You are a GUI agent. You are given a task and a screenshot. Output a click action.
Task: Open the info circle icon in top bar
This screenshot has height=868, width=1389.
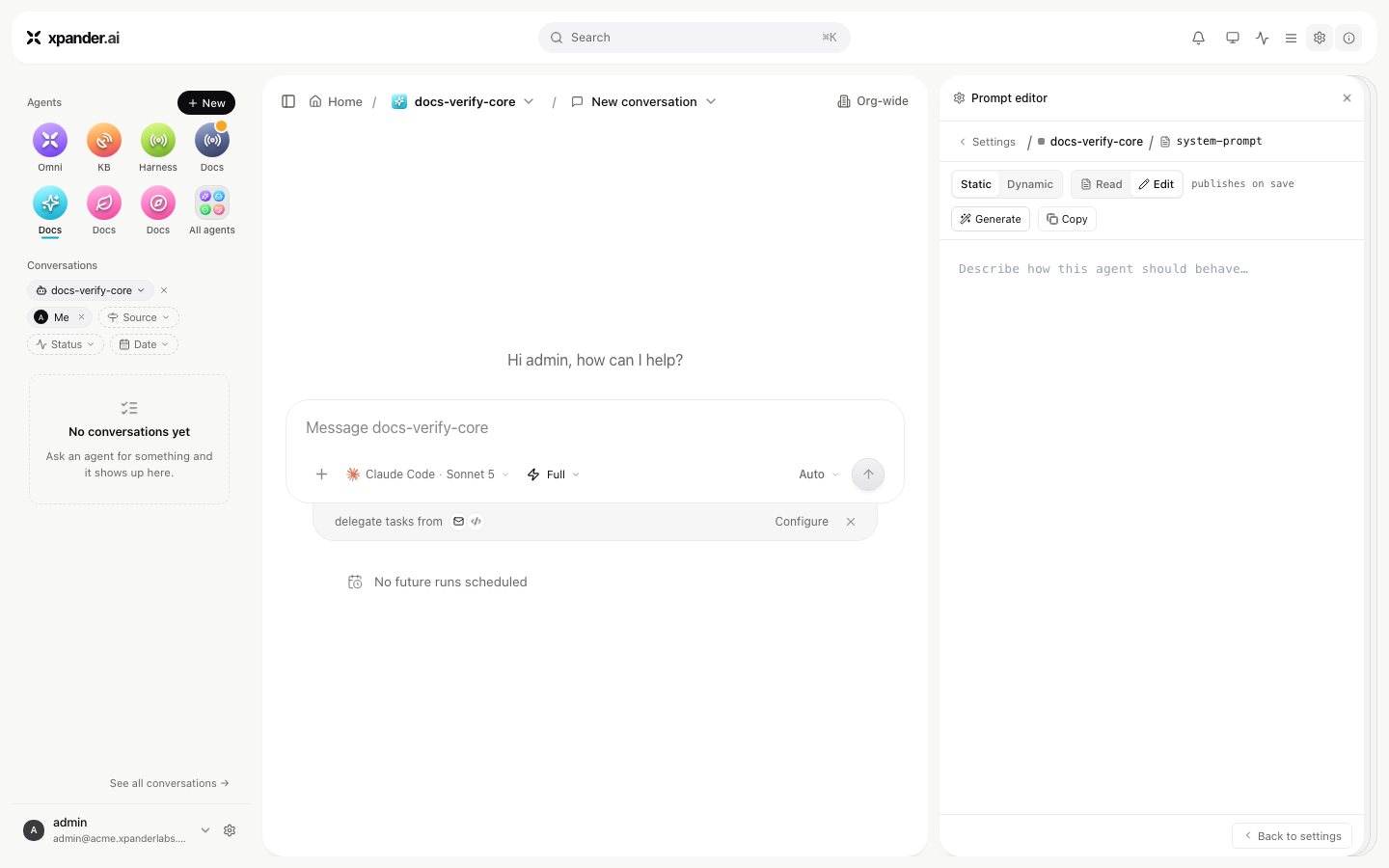pos(1348,38)
